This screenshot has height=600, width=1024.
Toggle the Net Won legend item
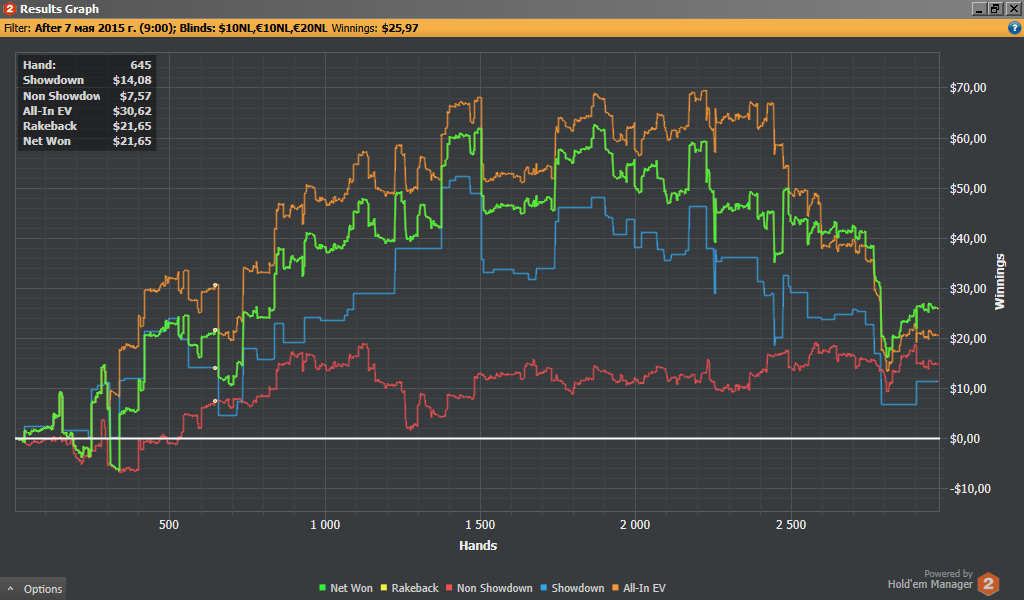[345, 588]
